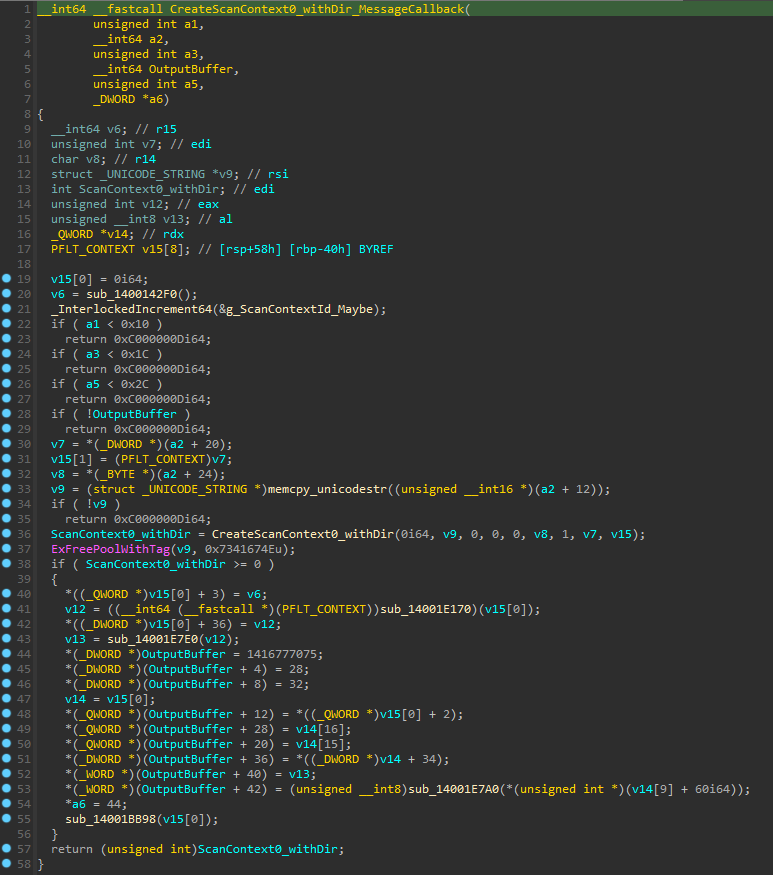
Task: Click the rdx register comment for v14
Action: (x=174, y=234)
